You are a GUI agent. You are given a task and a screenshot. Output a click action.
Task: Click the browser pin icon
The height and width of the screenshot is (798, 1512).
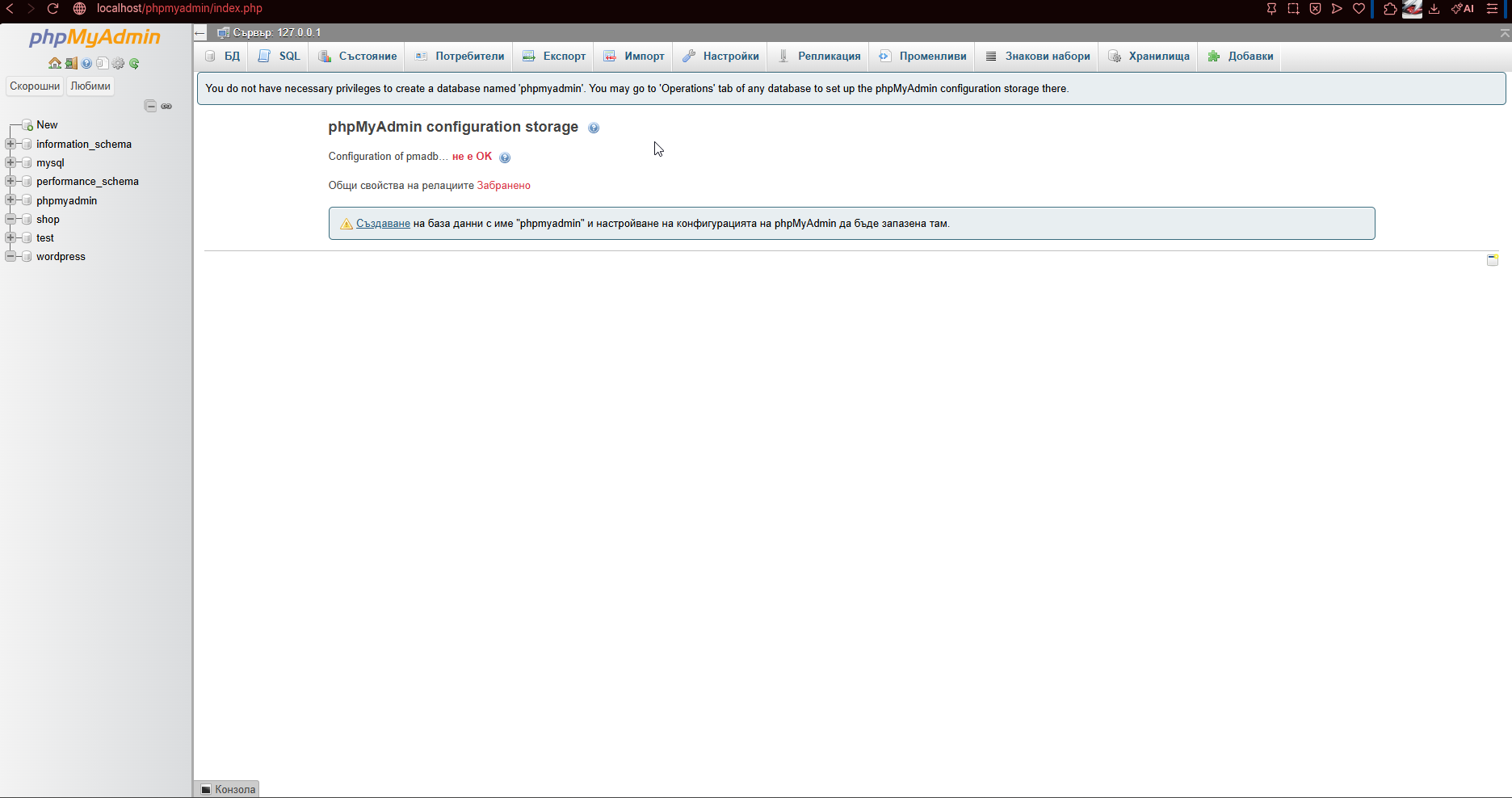point(1271,9)
